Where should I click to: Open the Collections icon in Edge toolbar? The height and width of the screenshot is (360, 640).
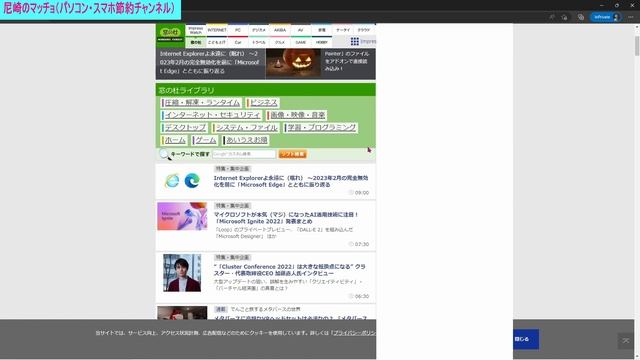point(581,17)
